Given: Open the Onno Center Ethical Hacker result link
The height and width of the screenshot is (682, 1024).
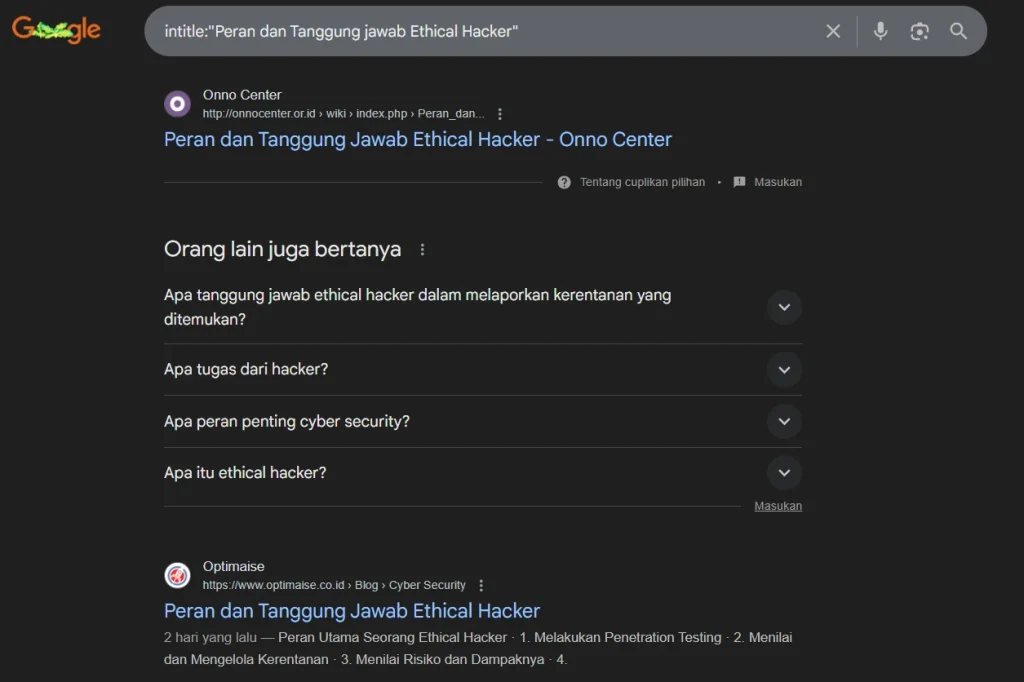Looking at the screenshot, I should (x=417, y=139).
